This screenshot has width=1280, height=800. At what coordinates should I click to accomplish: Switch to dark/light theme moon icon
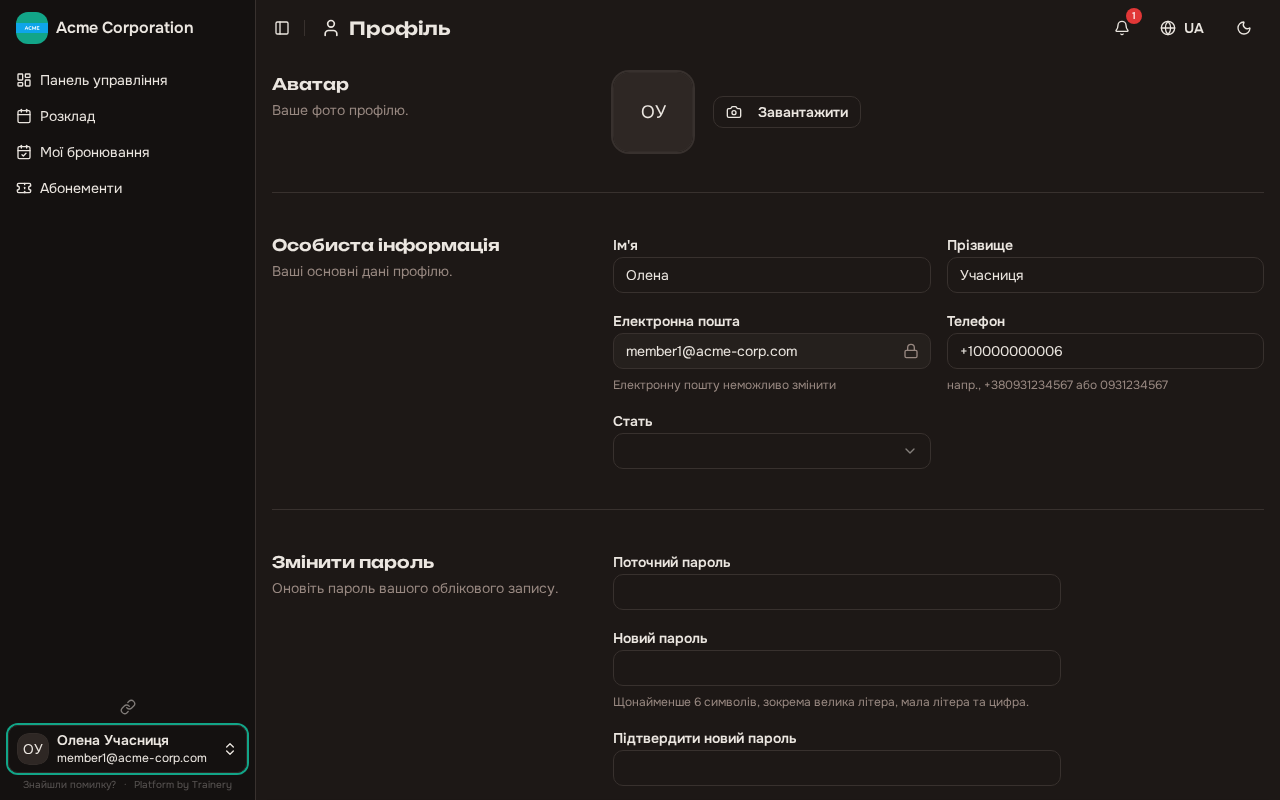(1244, 28)
